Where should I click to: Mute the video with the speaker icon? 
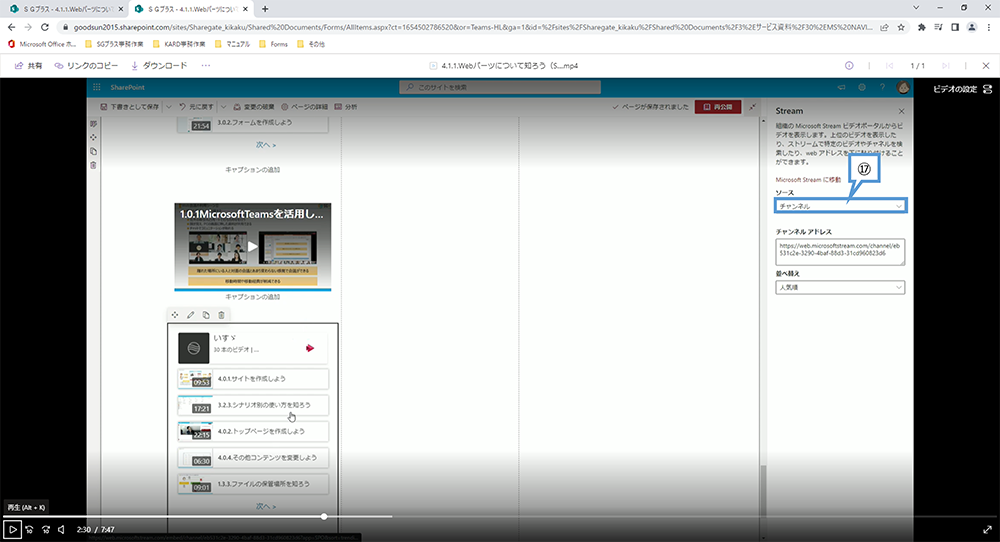62,529
